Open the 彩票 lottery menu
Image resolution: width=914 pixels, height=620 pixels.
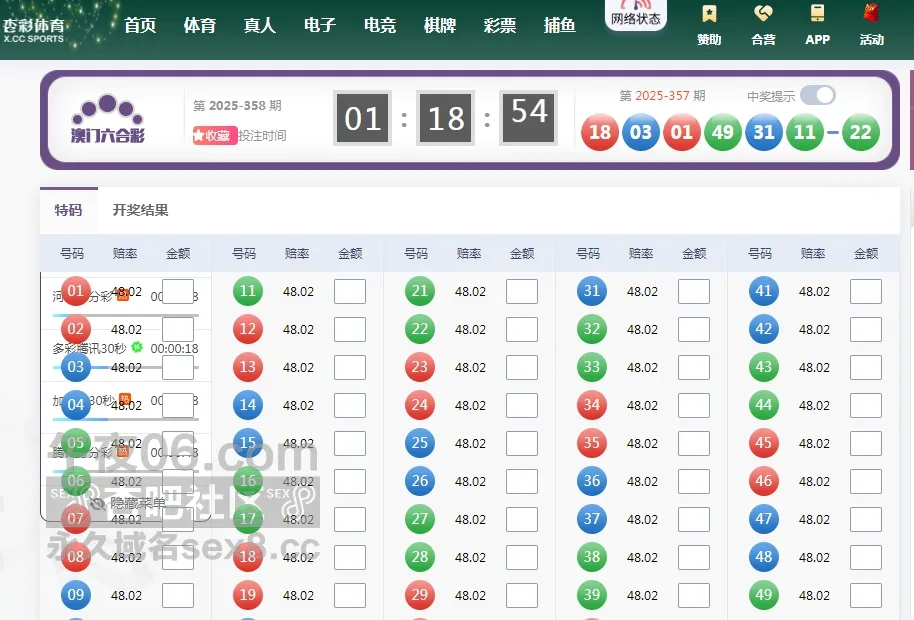pos(500,25)
